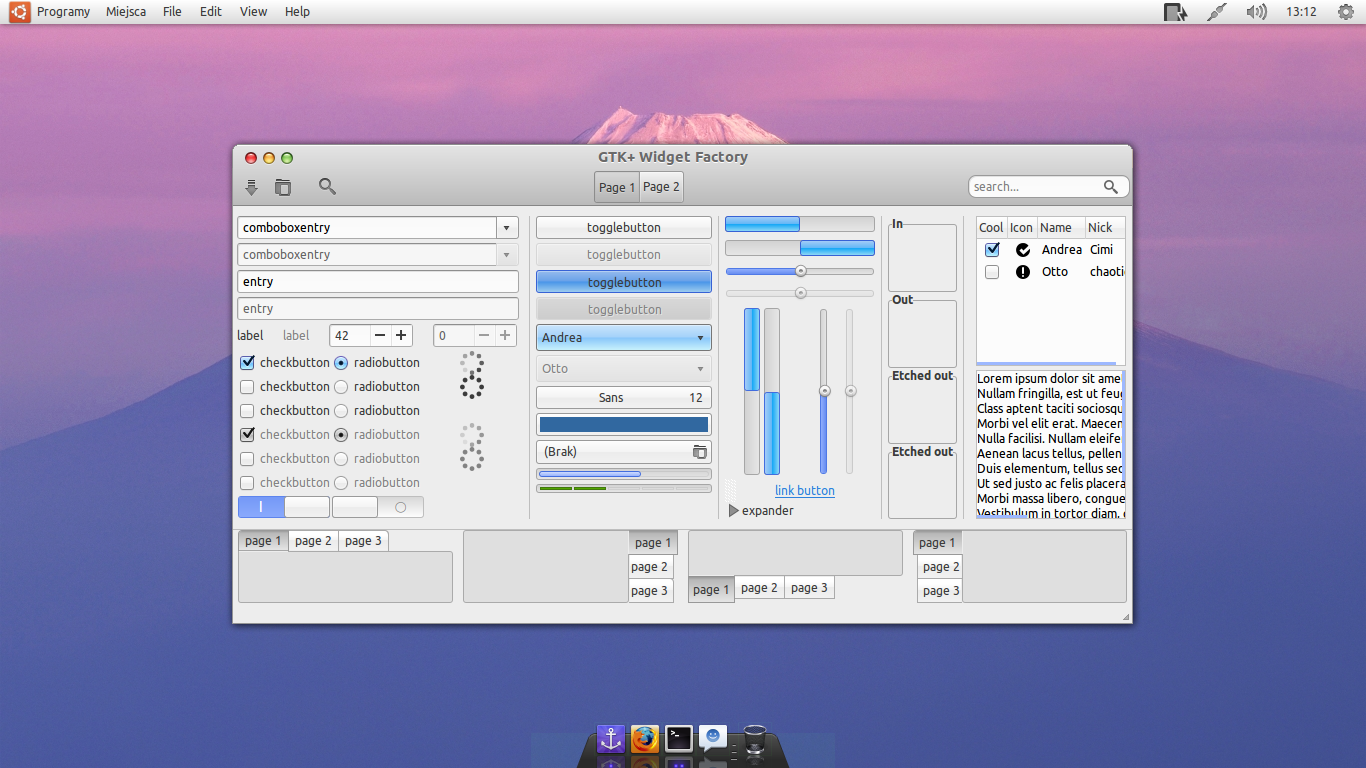Enable the Cool checkbox for Otto
Image resolution: width=1366 pixels, height=768 pixels.
[991, 271]
